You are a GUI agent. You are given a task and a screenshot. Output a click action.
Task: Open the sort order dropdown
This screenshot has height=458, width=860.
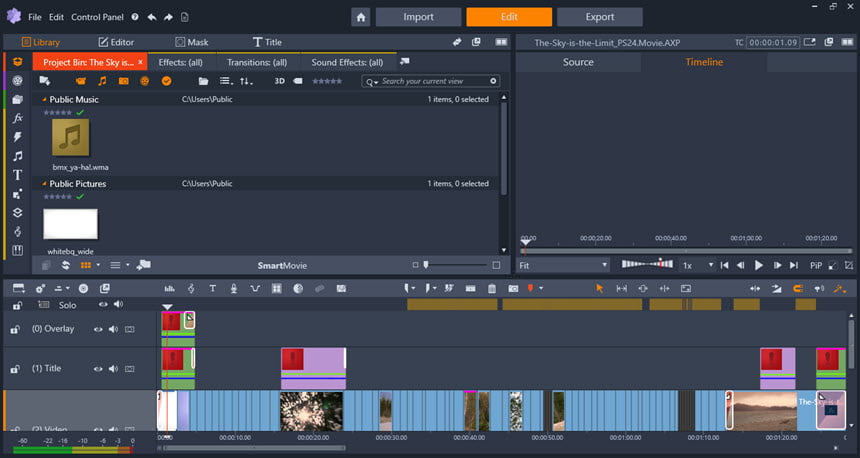click(246, 81)
